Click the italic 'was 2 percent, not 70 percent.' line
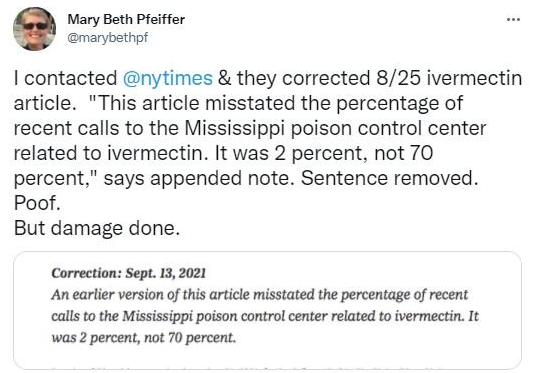Image resolution: width=537 pixels, height=373 pixels. point(144,338)
